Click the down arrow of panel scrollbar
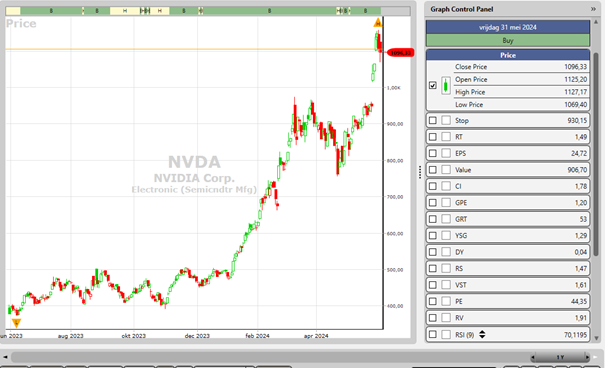Viewport: 605px width, 368px height. coord(596,338)
